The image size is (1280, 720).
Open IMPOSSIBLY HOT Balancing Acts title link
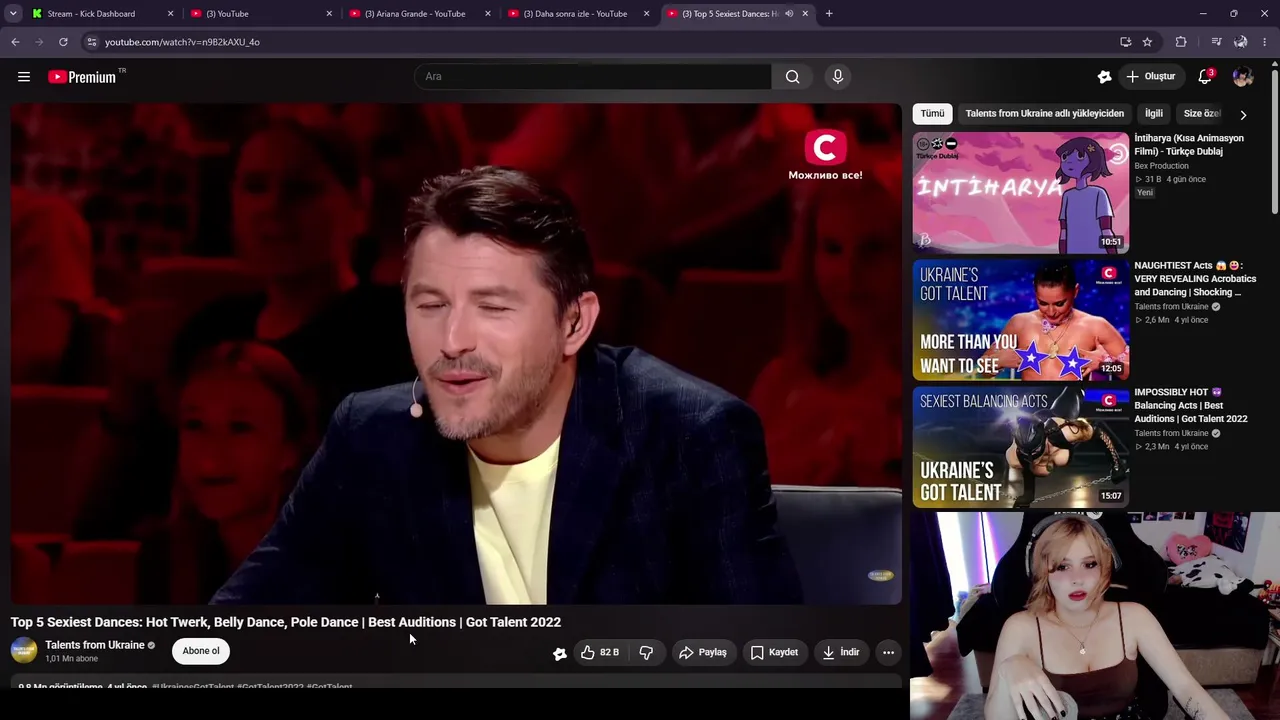tap(1191, 405)
